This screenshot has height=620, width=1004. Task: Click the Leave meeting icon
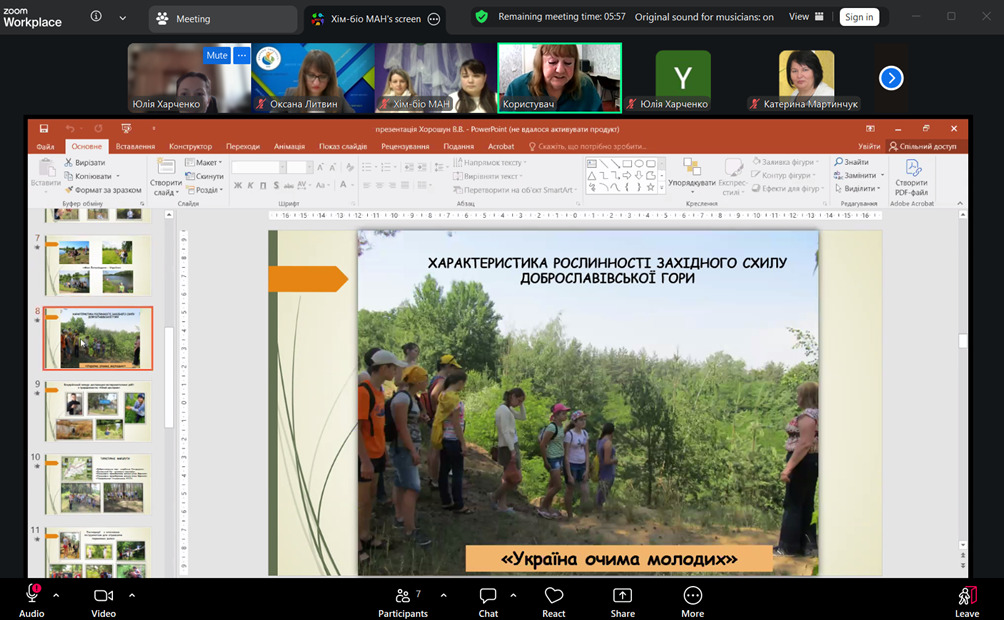(x=966, y=596)
